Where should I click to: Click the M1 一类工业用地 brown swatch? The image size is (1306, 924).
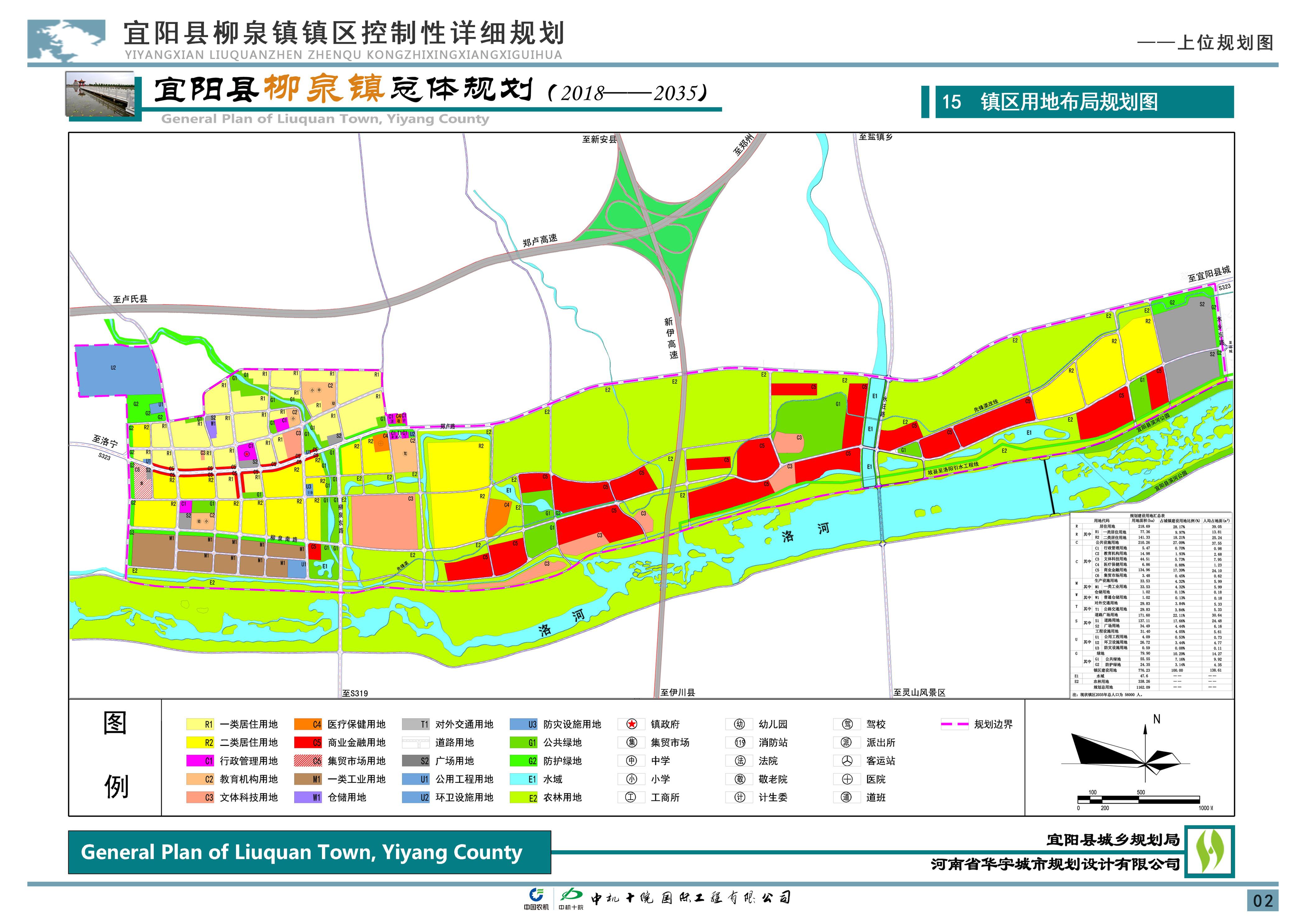[x=308, y=779]
